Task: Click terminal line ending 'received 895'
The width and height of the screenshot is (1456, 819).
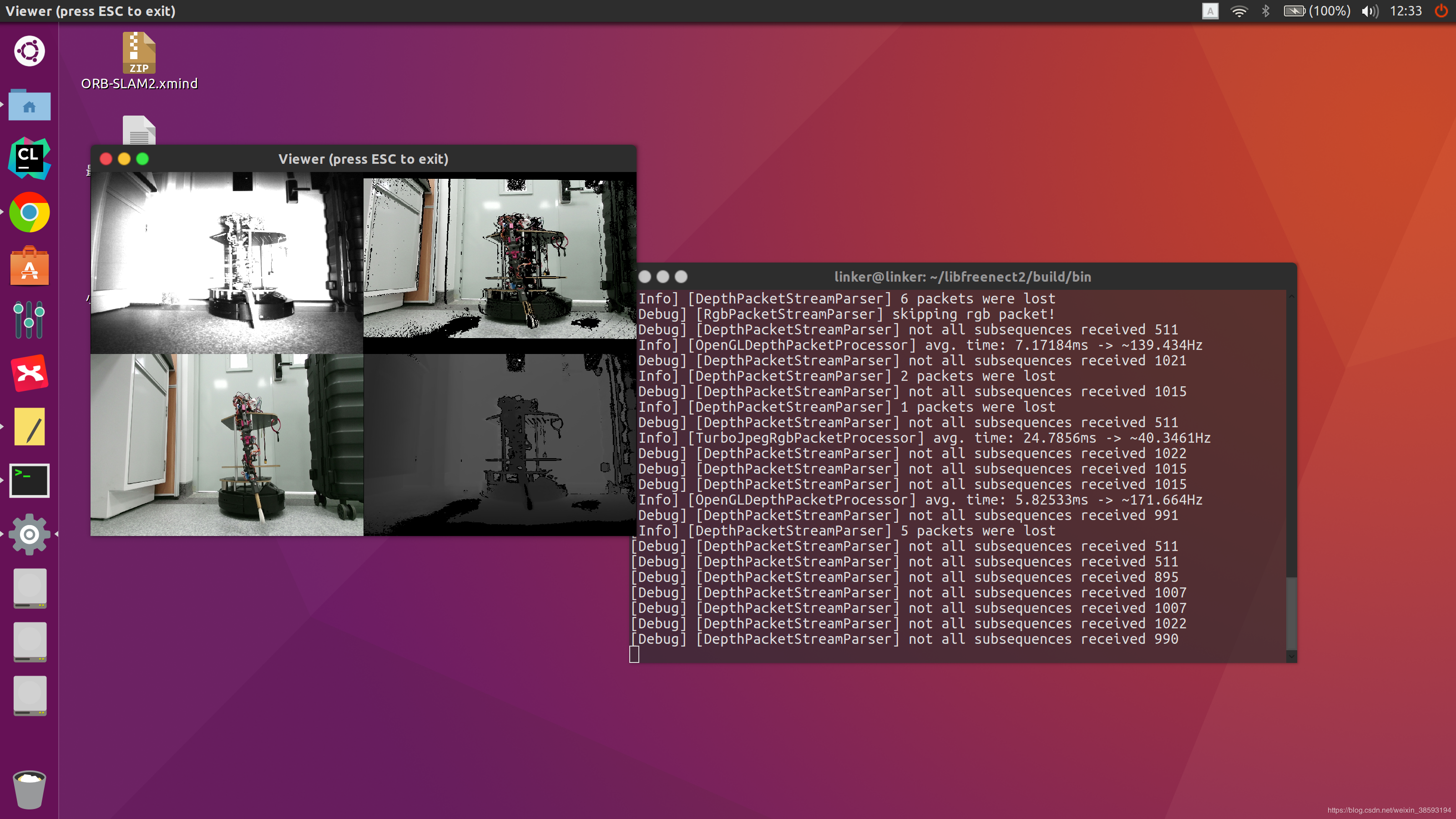Action: (x=905, y=577)
